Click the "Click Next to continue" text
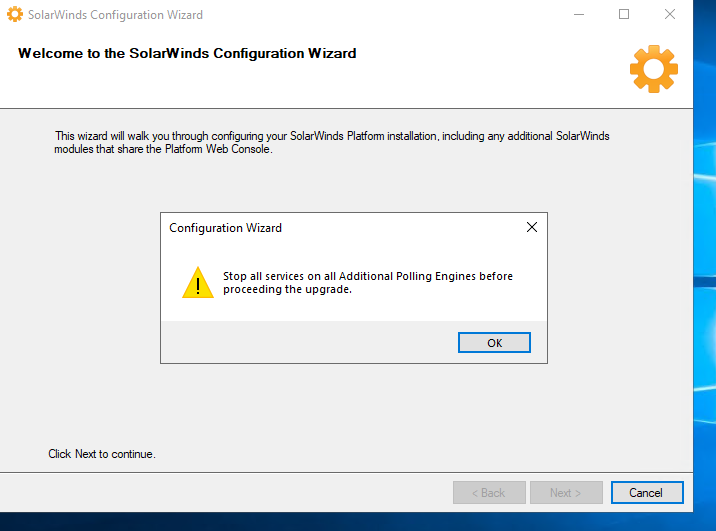716x531 pixels. pyautogui.click(x=102, y=454)
